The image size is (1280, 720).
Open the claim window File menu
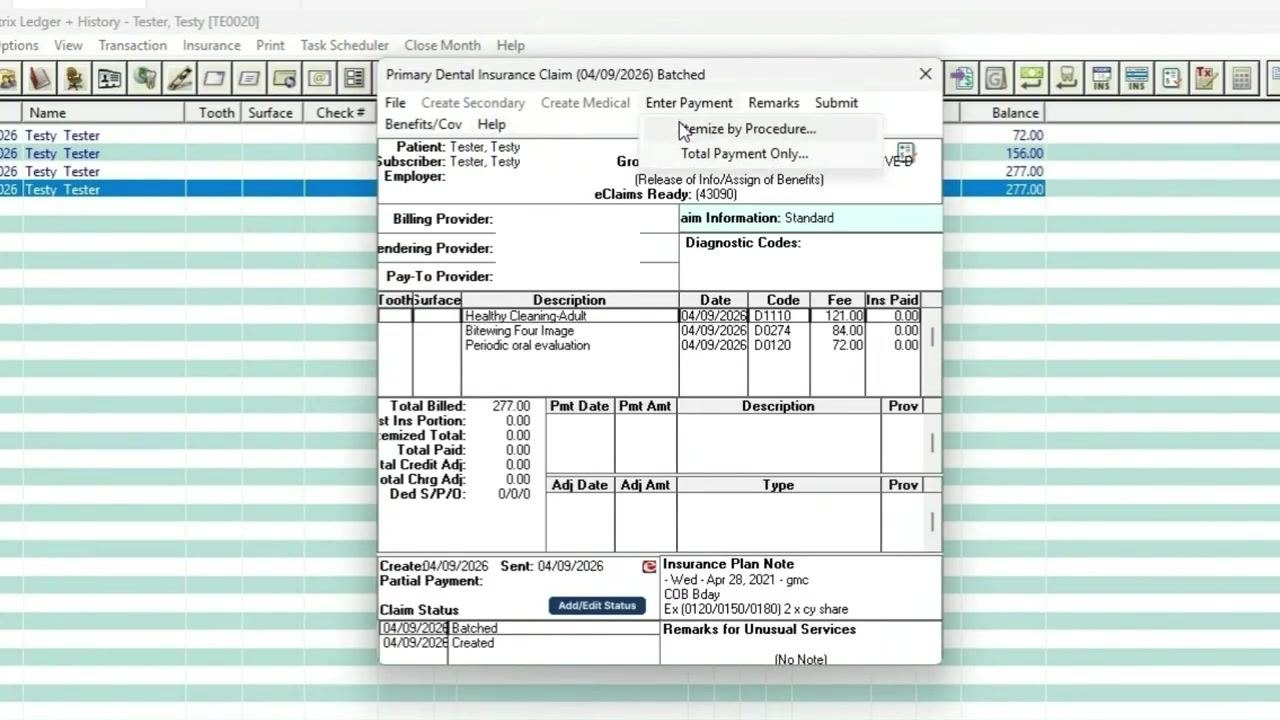(x=395, y=103)
